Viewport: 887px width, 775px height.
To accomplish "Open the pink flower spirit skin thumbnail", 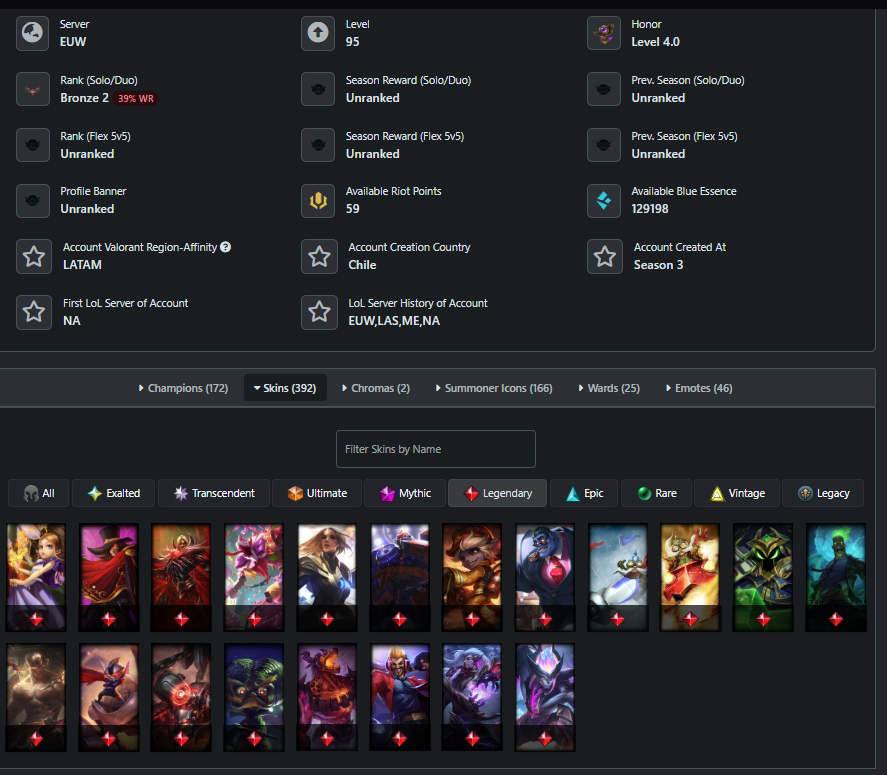I will pyautogui.click(x=254, y=577).
